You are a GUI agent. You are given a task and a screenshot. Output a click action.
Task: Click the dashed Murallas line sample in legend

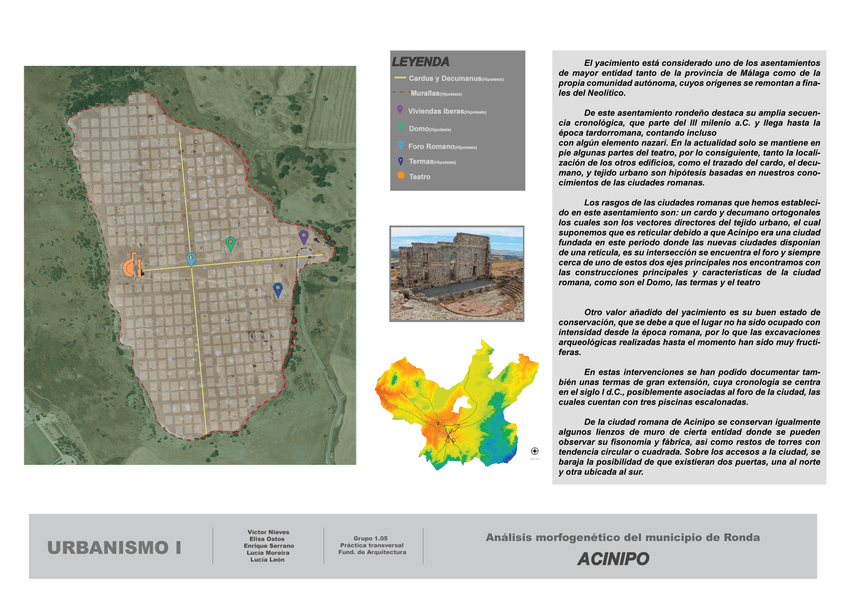402,93
